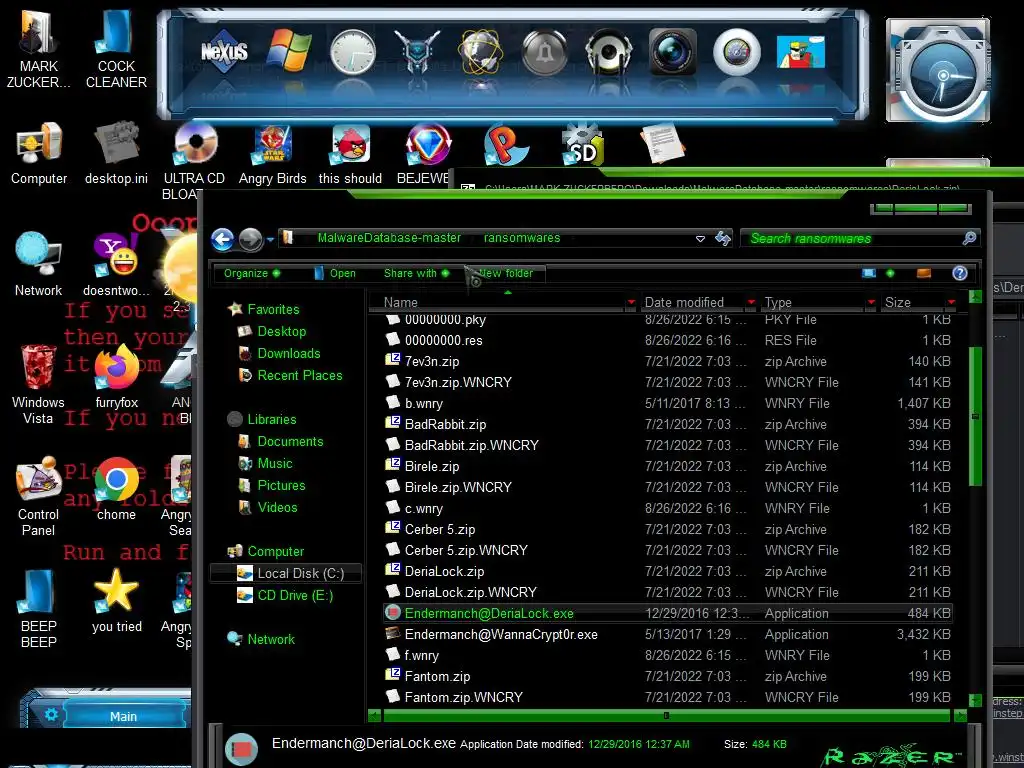Open 'you tried' star icon

[116, 601]
